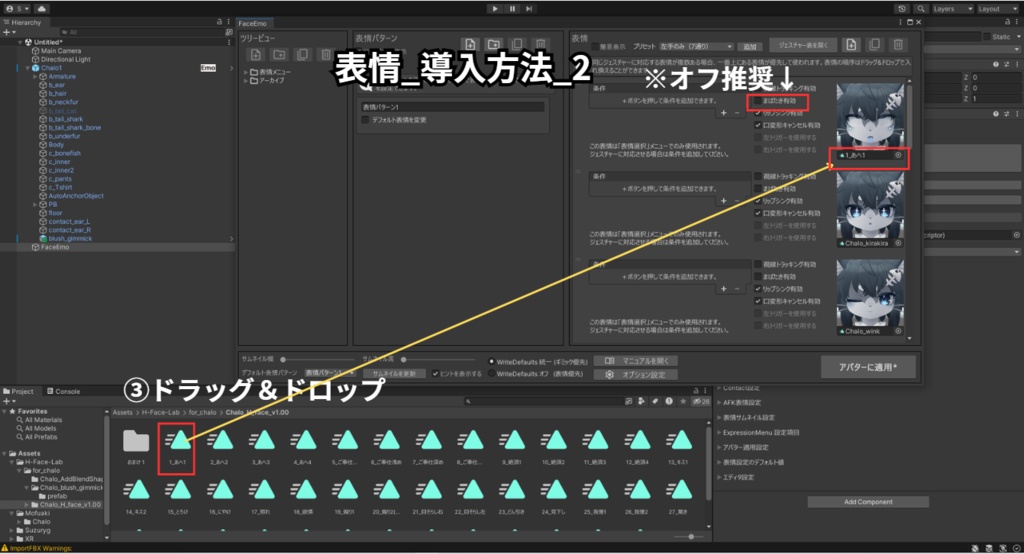This screenshot has width=1024, height=554.
Task: Toggle まばたき有効 for Chalo_wink expression
Action: (758, 276)
